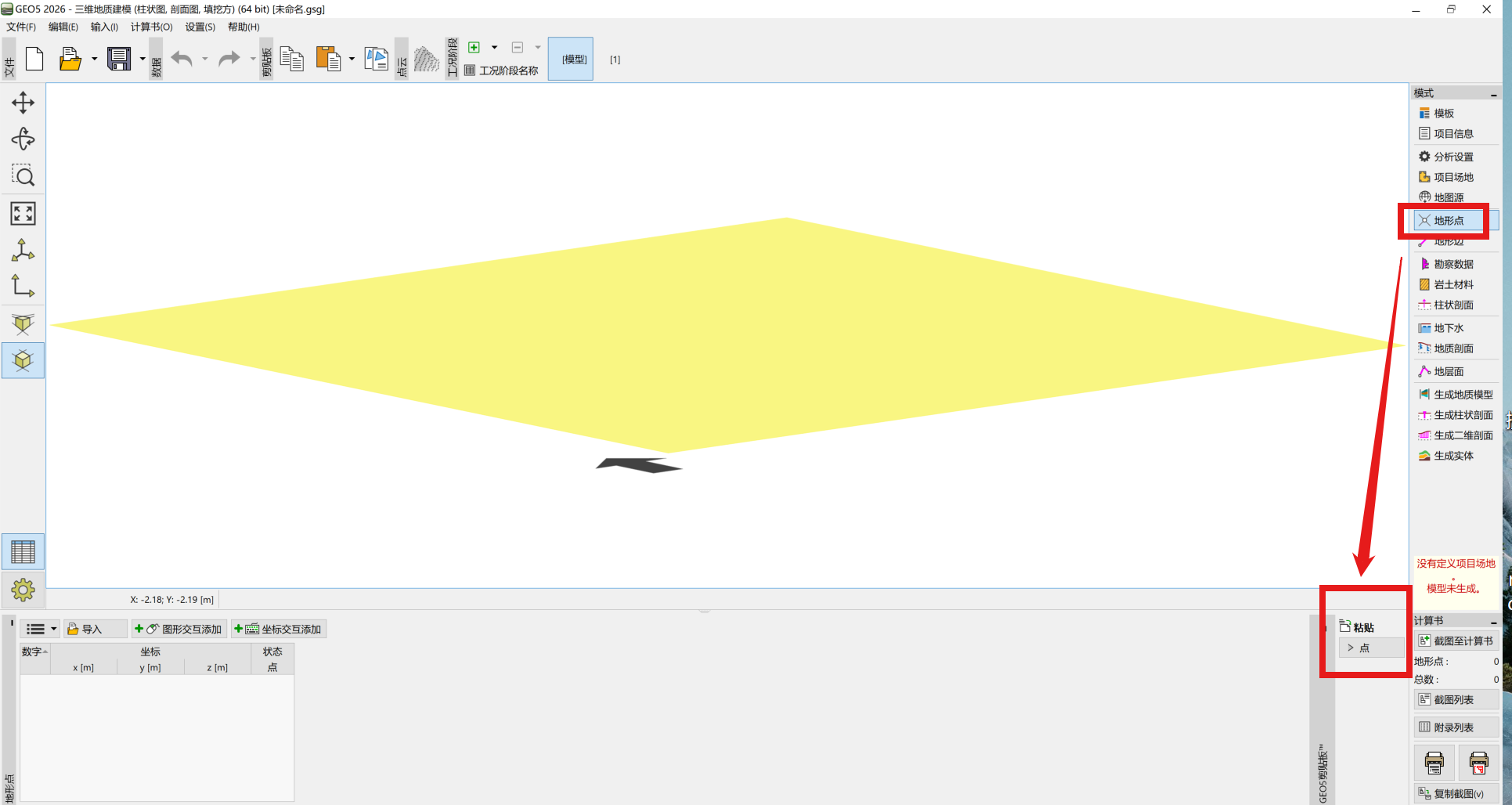This screenshot has height=805, width=1512.
Task: Activate the zoom region magnifier tool
Action: (x=23, y=176)
